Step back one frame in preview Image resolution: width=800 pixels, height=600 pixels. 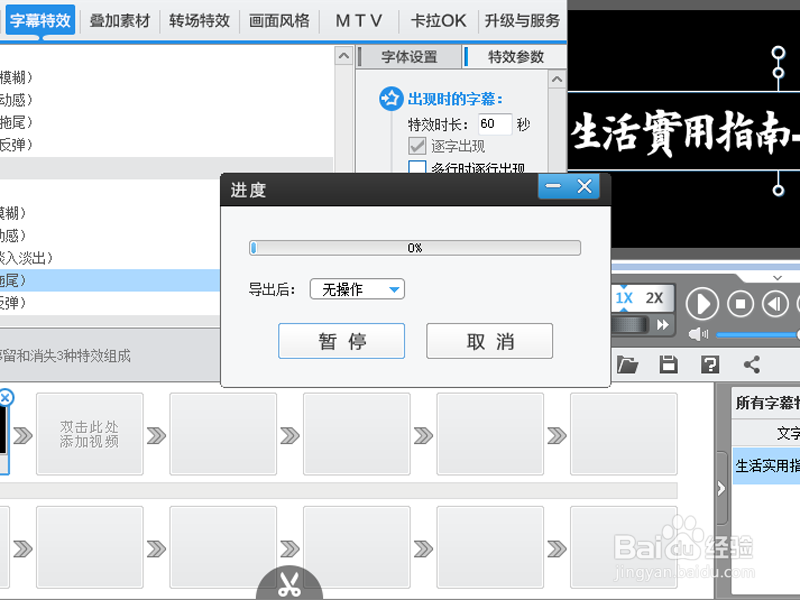(775, 304)
